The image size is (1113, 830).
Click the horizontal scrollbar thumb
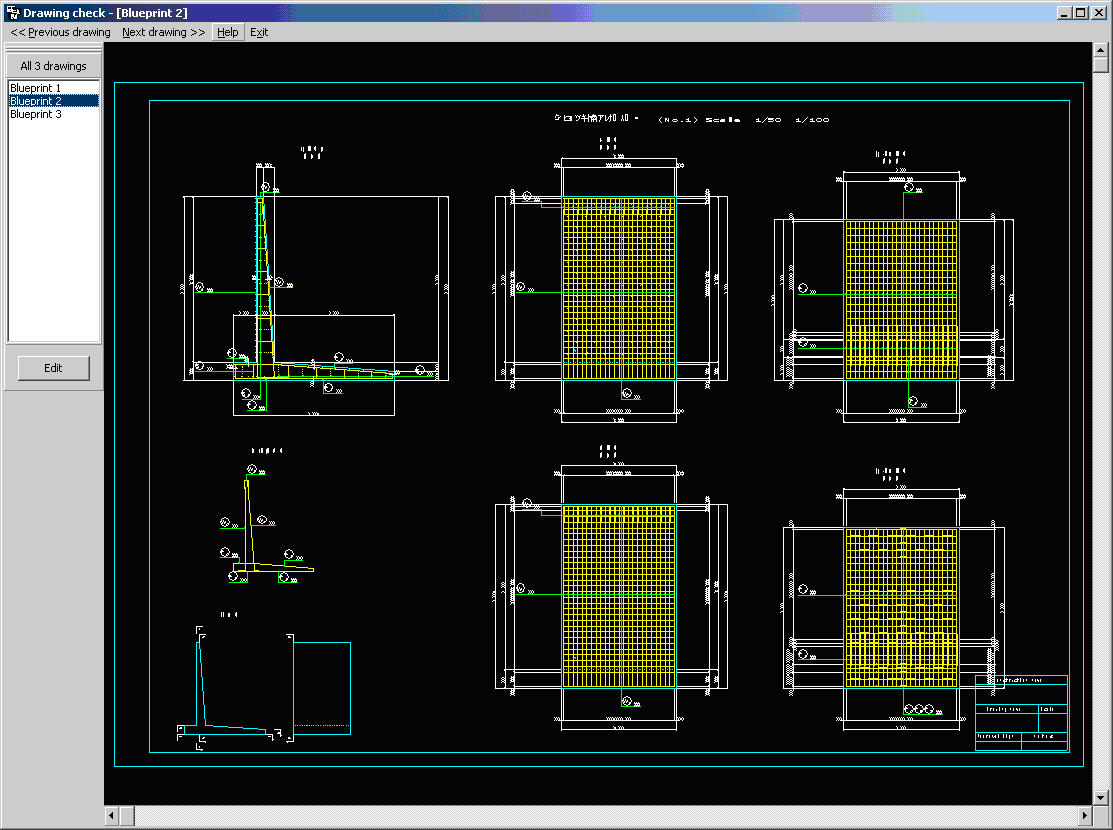(x=128, y=816)
